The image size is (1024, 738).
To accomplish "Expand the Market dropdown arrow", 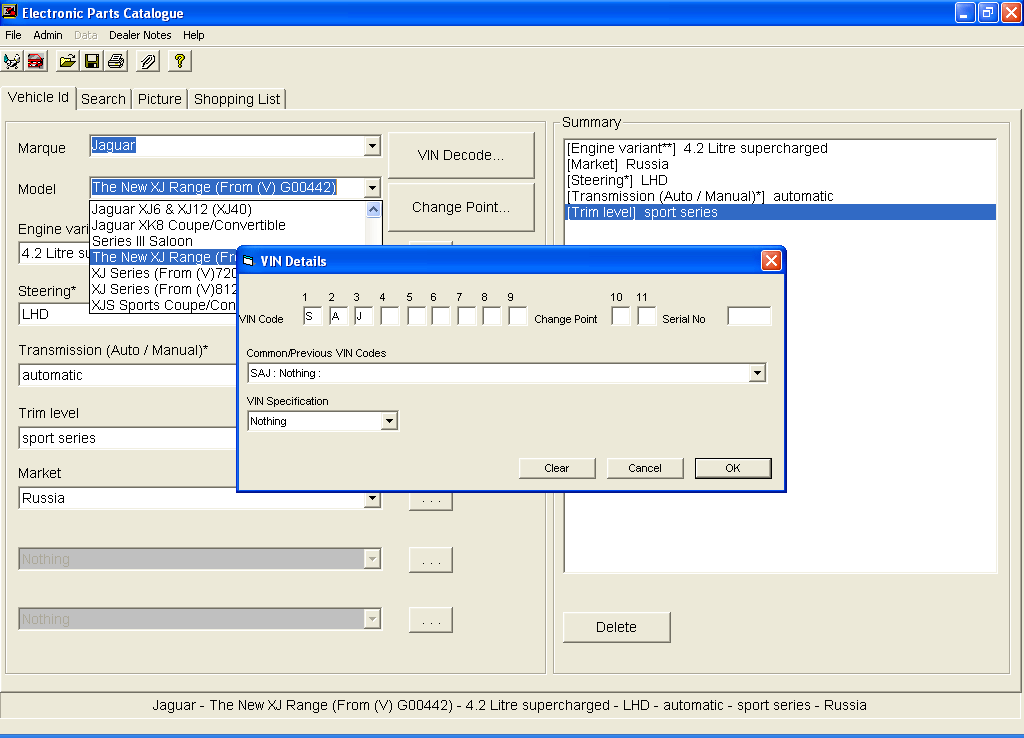I will click(x=372, y=499).
